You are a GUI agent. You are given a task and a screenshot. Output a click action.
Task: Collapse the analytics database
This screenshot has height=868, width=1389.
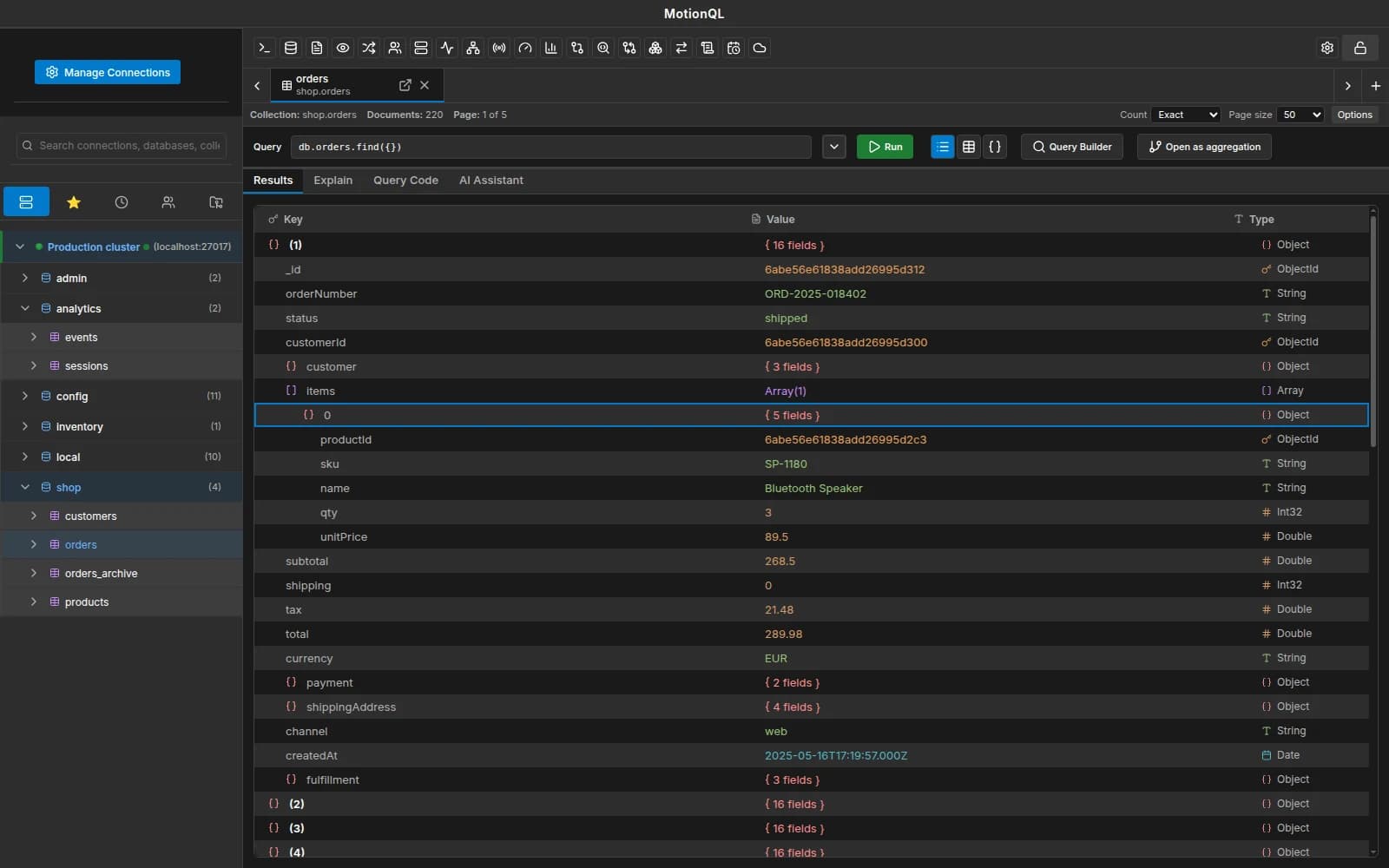click(x=25, y=308)
